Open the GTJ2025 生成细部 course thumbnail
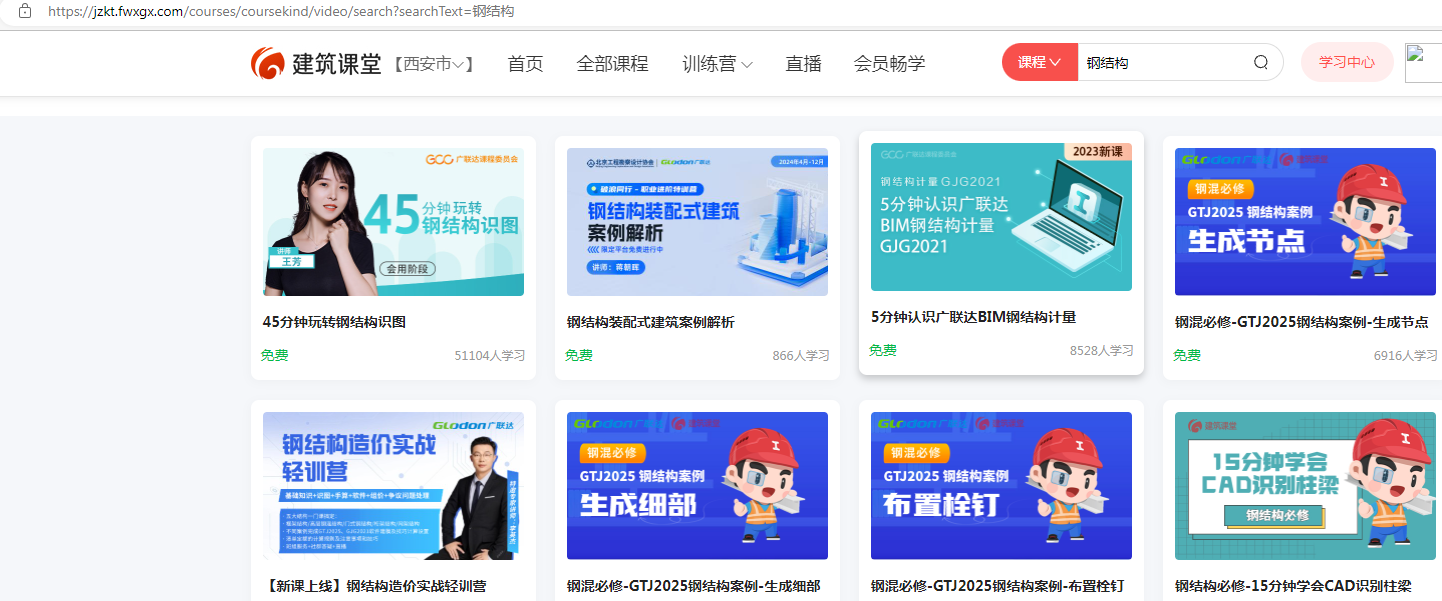Viewport: 1442px width, 601px height. point(697,486)
